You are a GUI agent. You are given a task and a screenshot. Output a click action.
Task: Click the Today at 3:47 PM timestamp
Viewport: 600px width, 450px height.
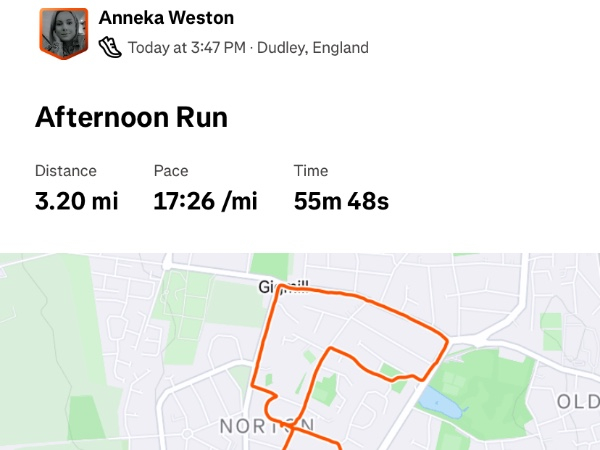(186, 47)
